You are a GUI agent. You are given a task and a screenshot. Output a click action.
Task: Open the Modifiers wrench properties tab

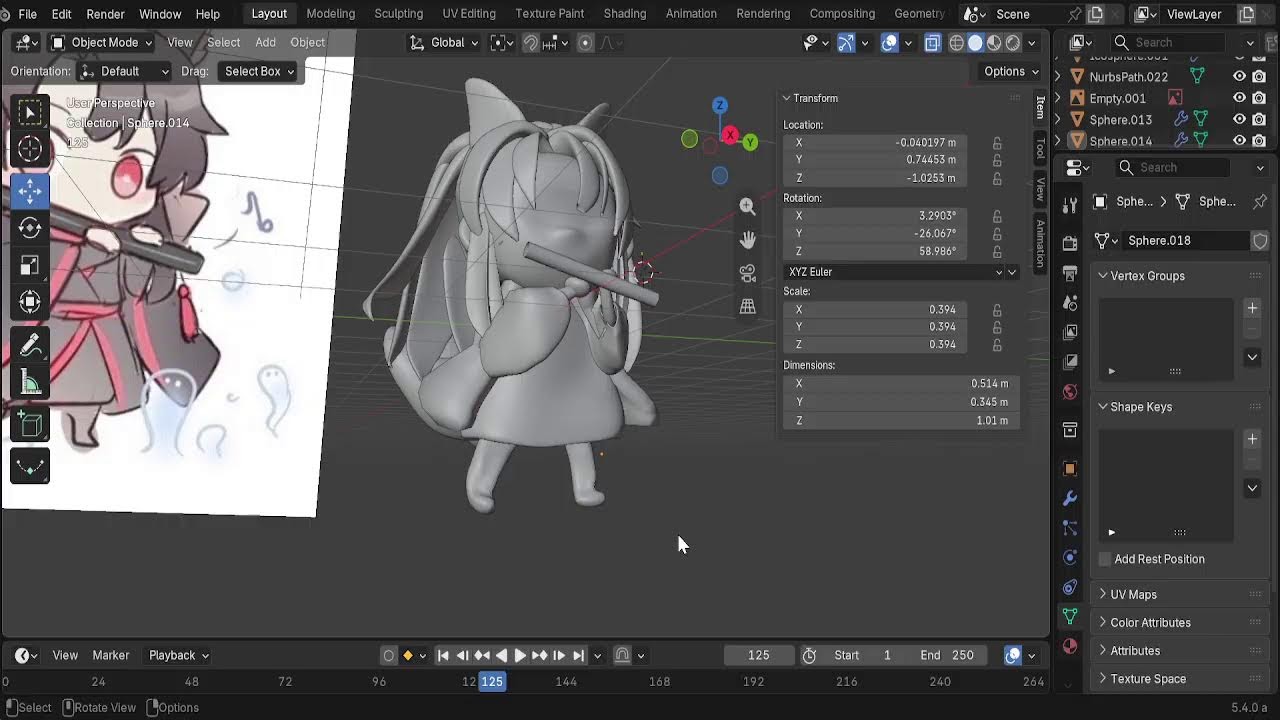1070,498
